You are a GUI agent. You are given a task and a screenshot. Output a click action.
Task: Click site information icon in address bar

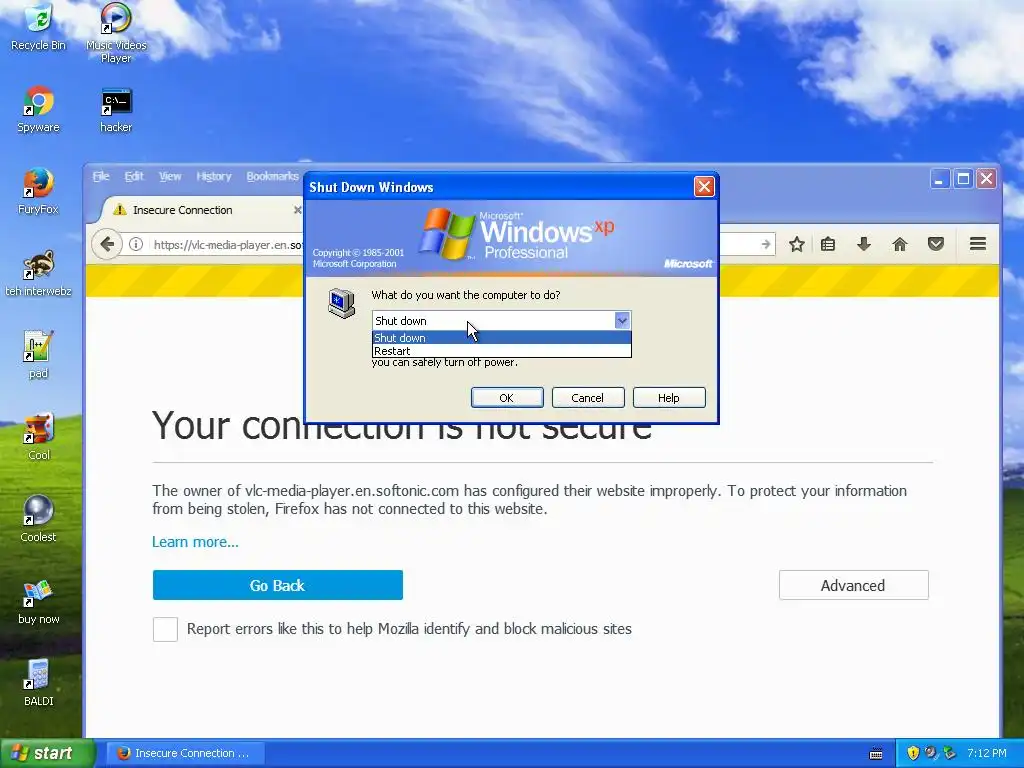coord(136,244)
